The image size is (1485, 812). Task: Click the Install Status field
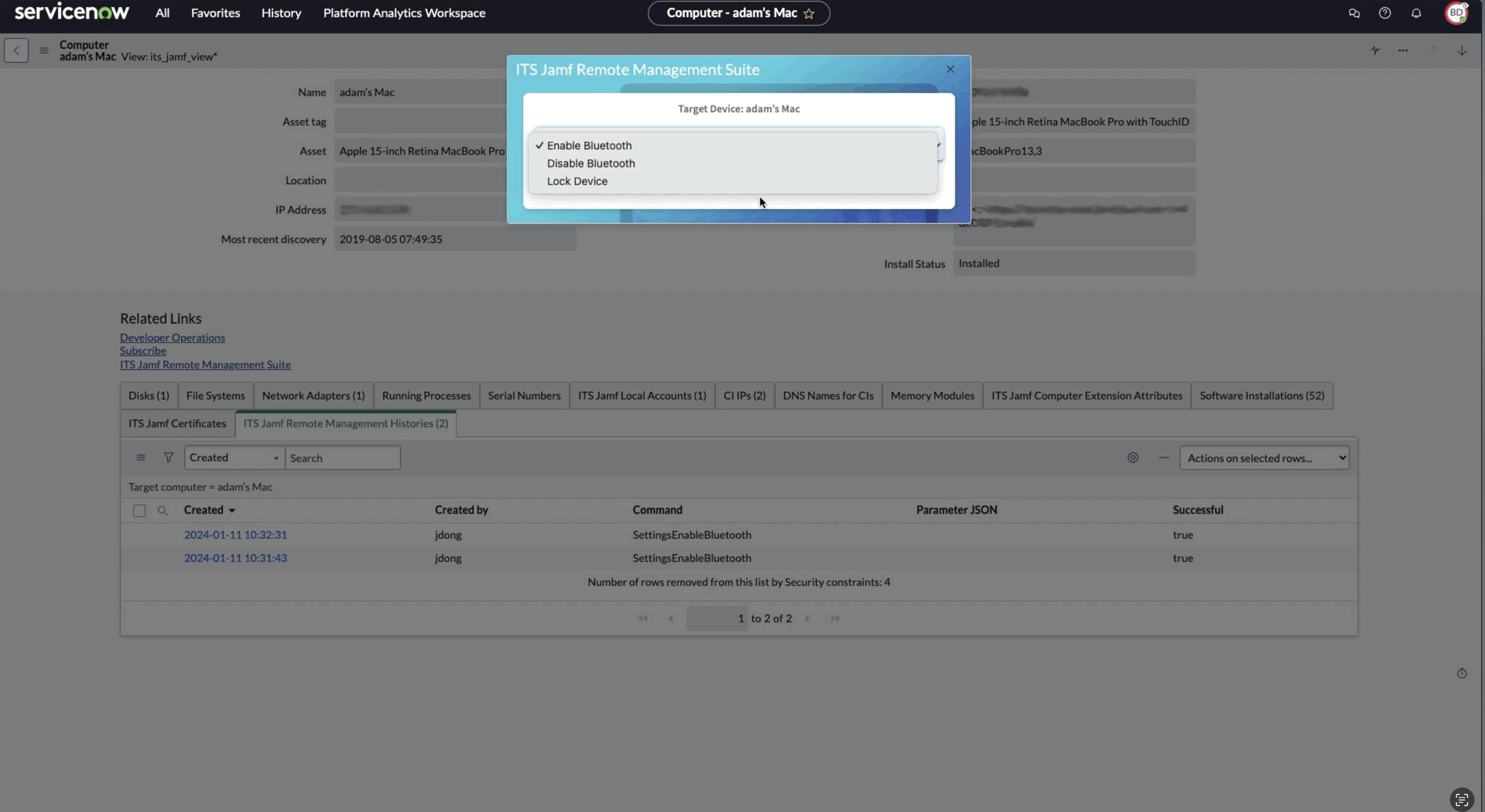click(x=1074, y=263)
